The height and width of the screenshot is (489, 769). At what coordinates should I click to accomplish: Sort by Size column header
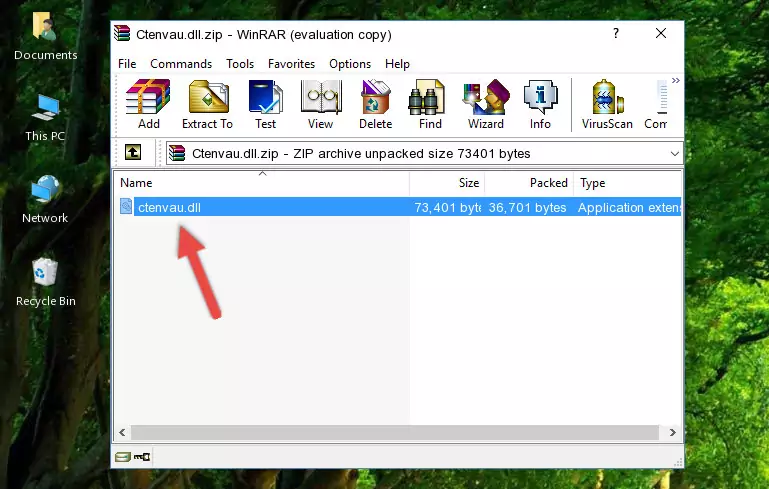pyautogui.click(x=447, y=183)
